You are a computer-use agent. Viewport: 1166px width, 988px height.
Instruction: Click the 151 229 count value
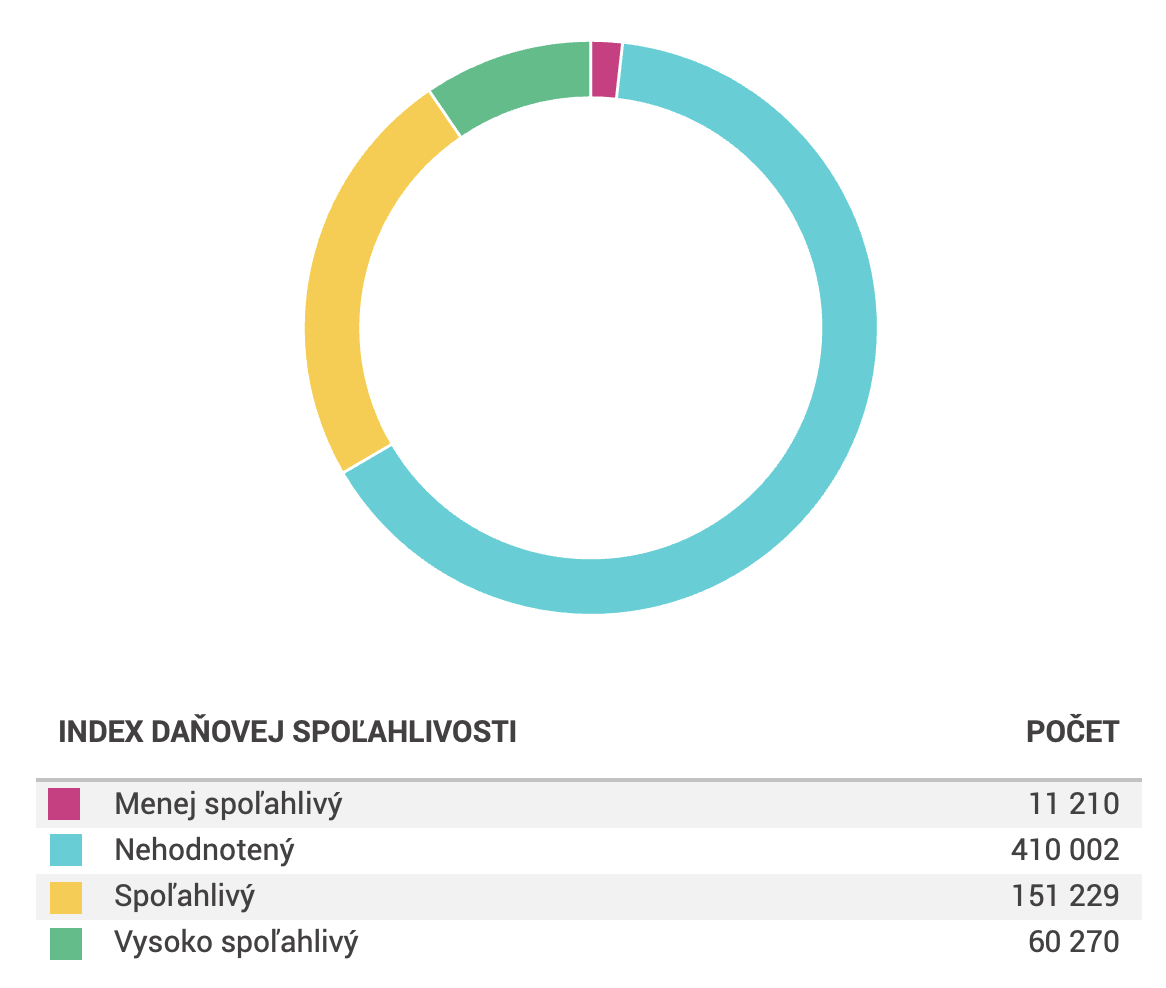(x=1066, y=897)
